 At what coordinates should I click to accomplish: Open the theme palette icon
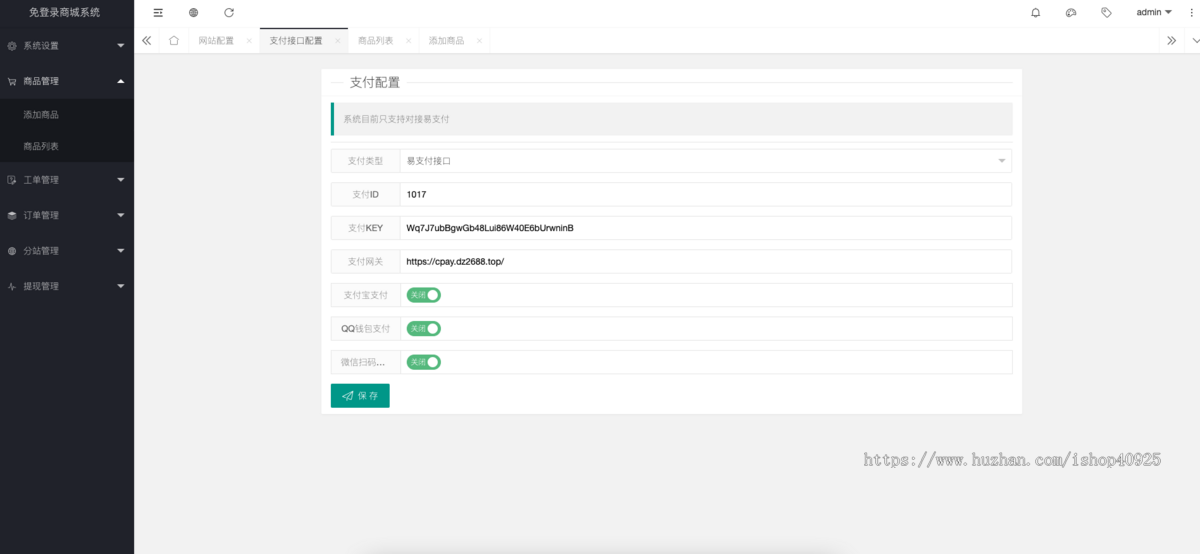1070,13
